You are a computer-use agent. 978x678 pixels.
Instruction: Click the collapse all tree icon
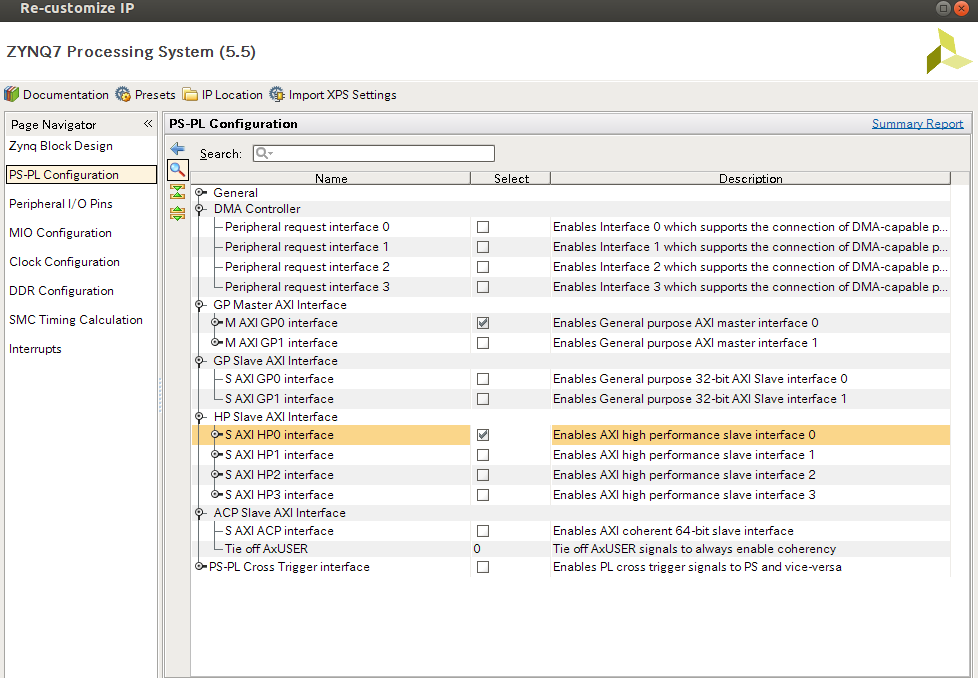tap(178, 191)
